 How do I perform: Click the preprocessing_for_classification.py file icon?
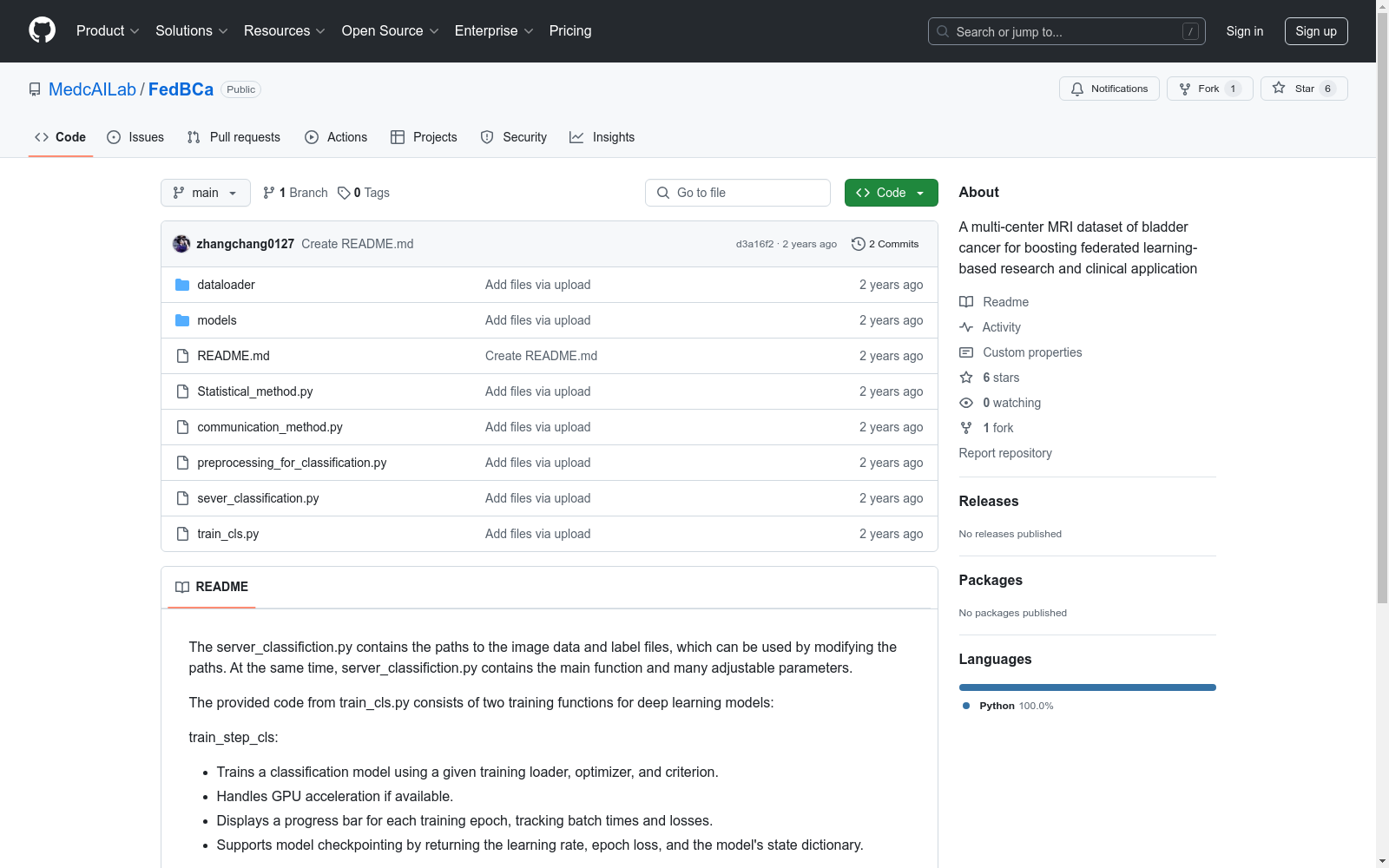click(182, 463)
